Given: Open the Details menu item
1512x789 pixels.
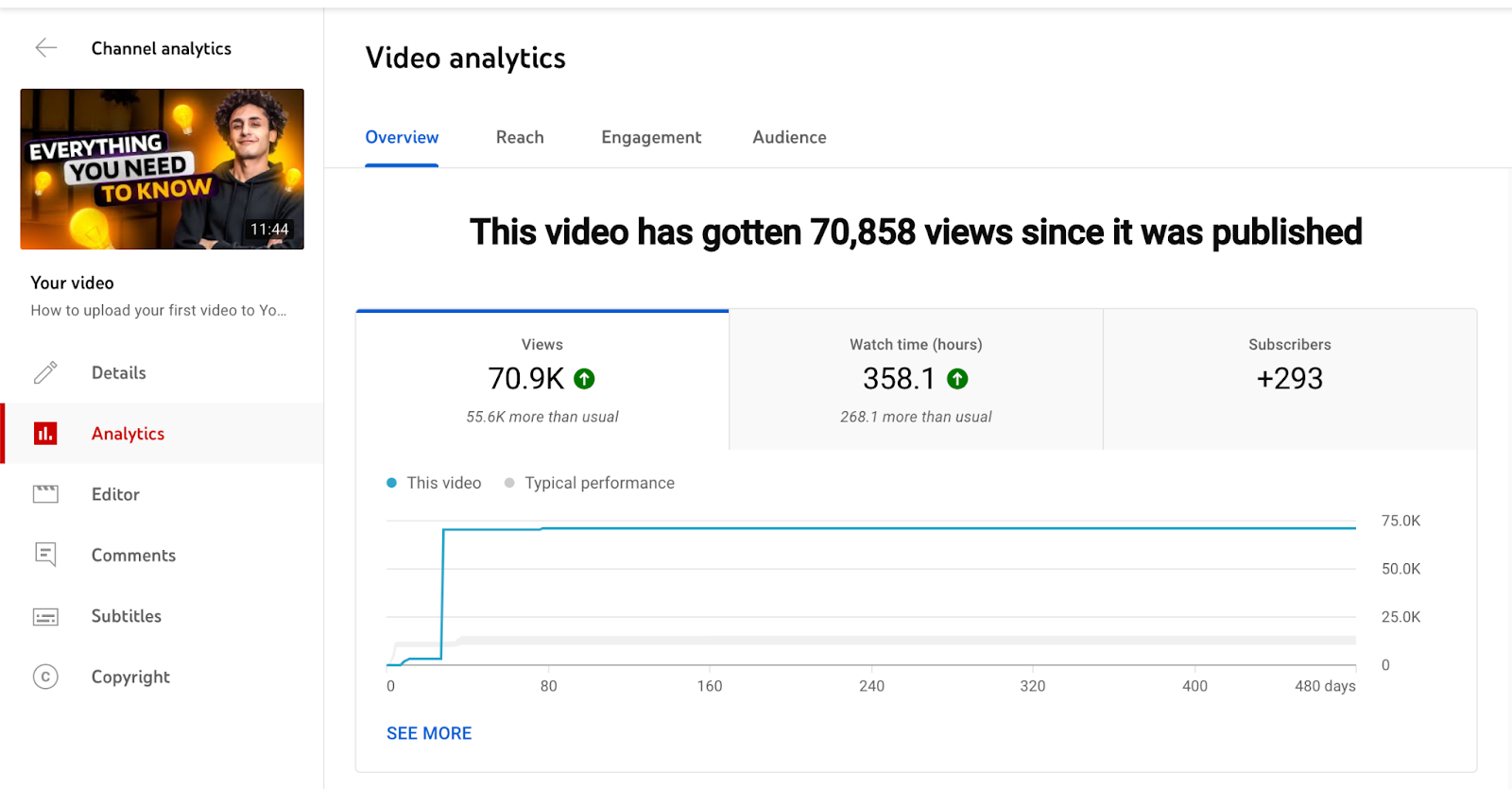Looking at the screenshot, I should 163,372.
